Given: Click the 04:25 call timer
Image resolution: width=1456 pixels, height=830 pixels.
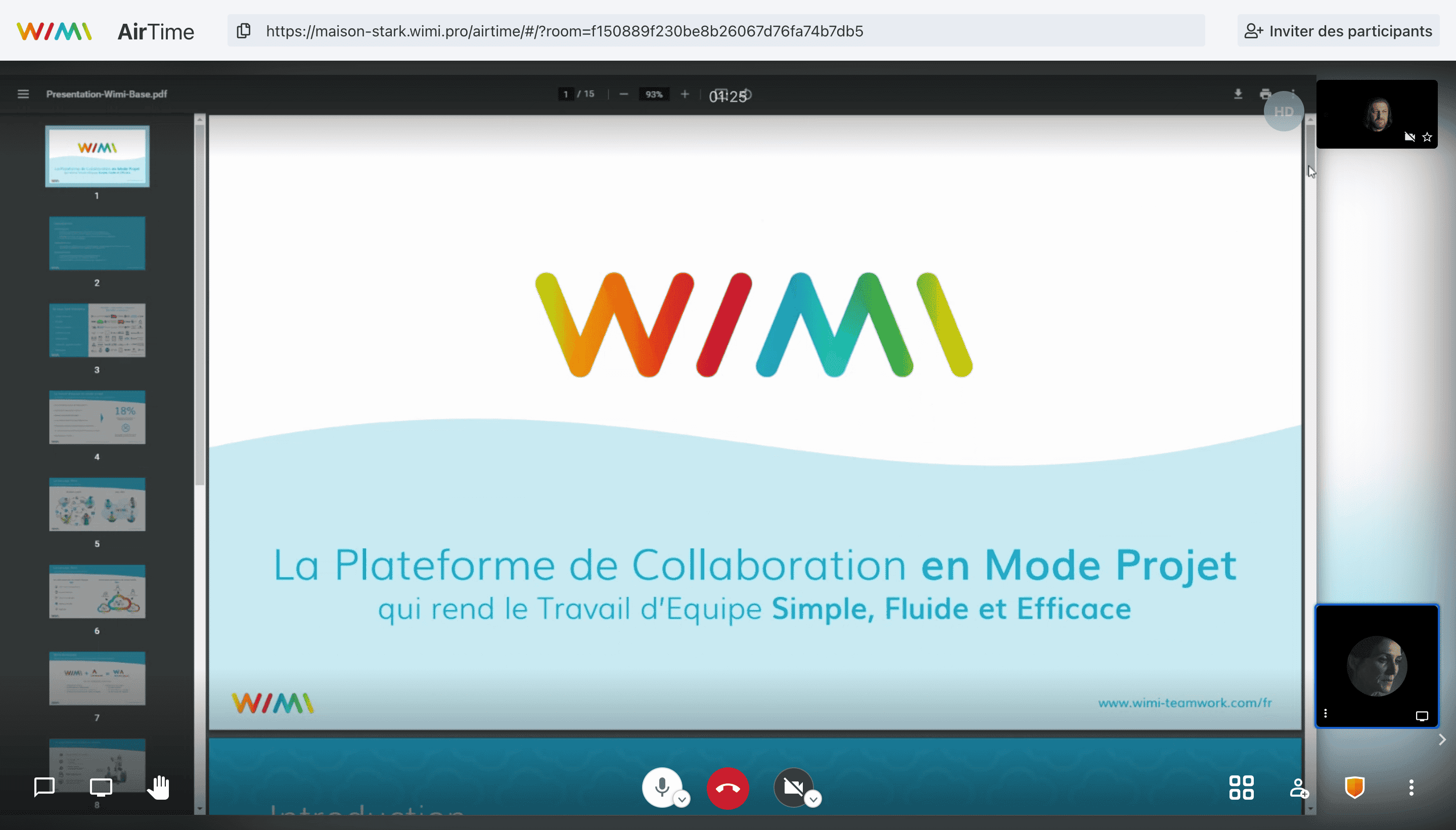Looking at the screenshot, I should [727, 97].
